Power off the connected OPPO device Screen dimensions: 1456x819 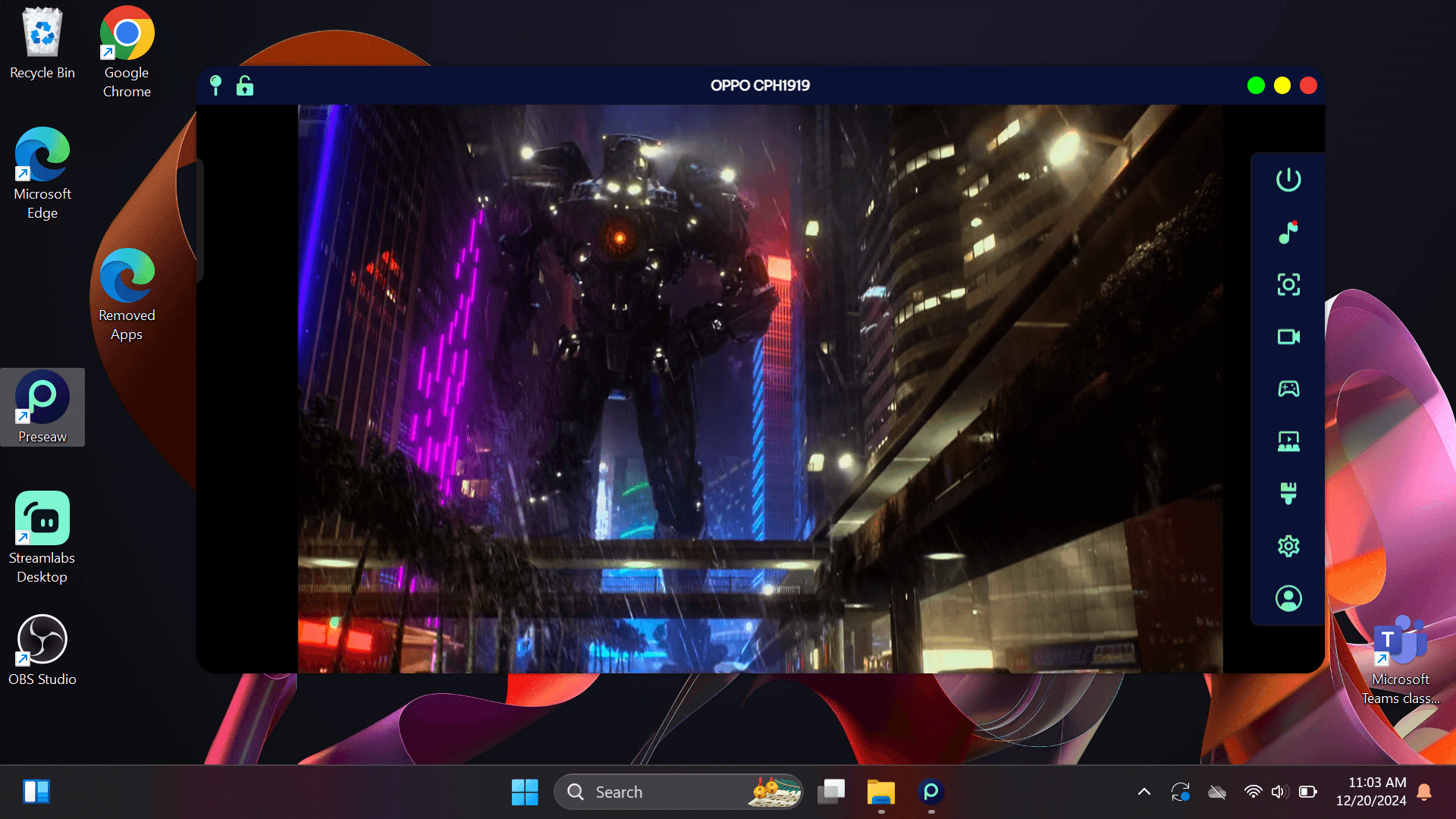click(x=1288, y=180)
